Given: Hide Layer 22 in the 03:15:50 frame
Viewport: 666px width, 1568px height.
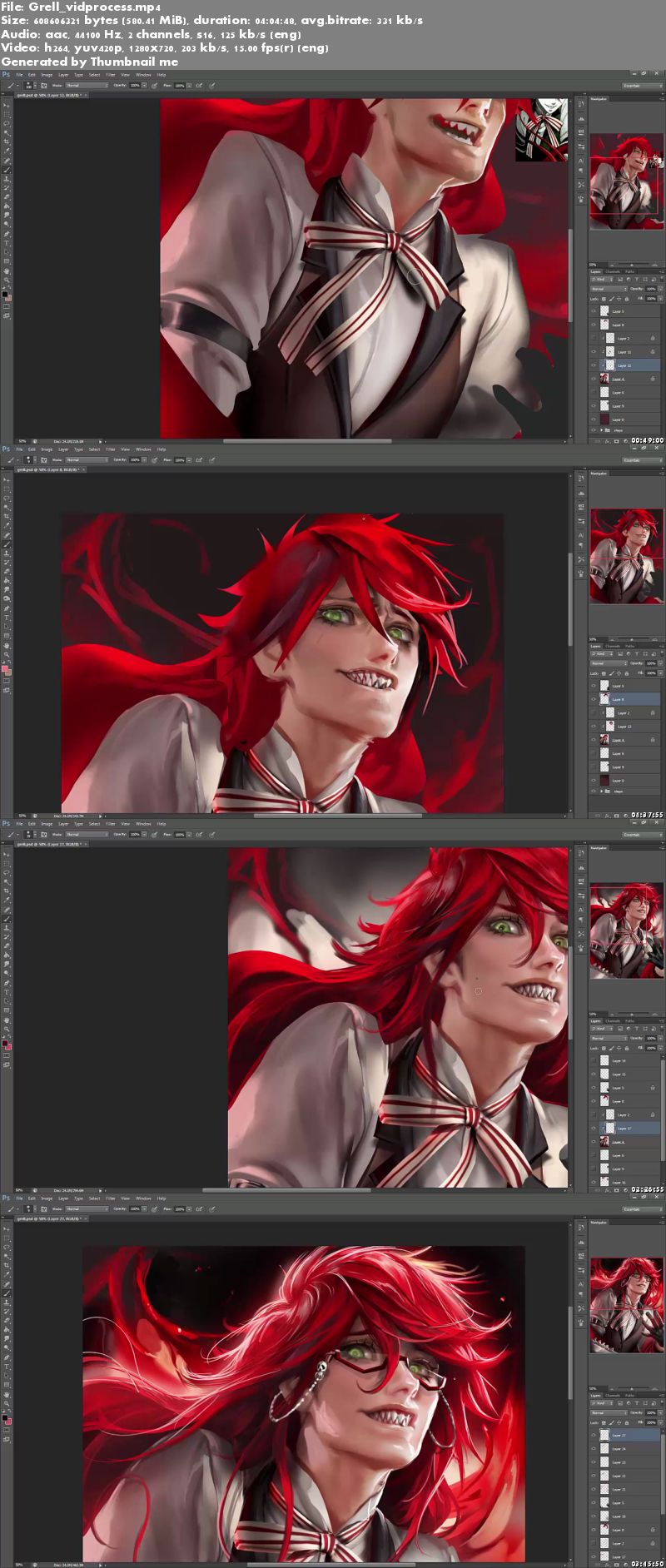Looking at the screenshot, I should pos(594,1476).
